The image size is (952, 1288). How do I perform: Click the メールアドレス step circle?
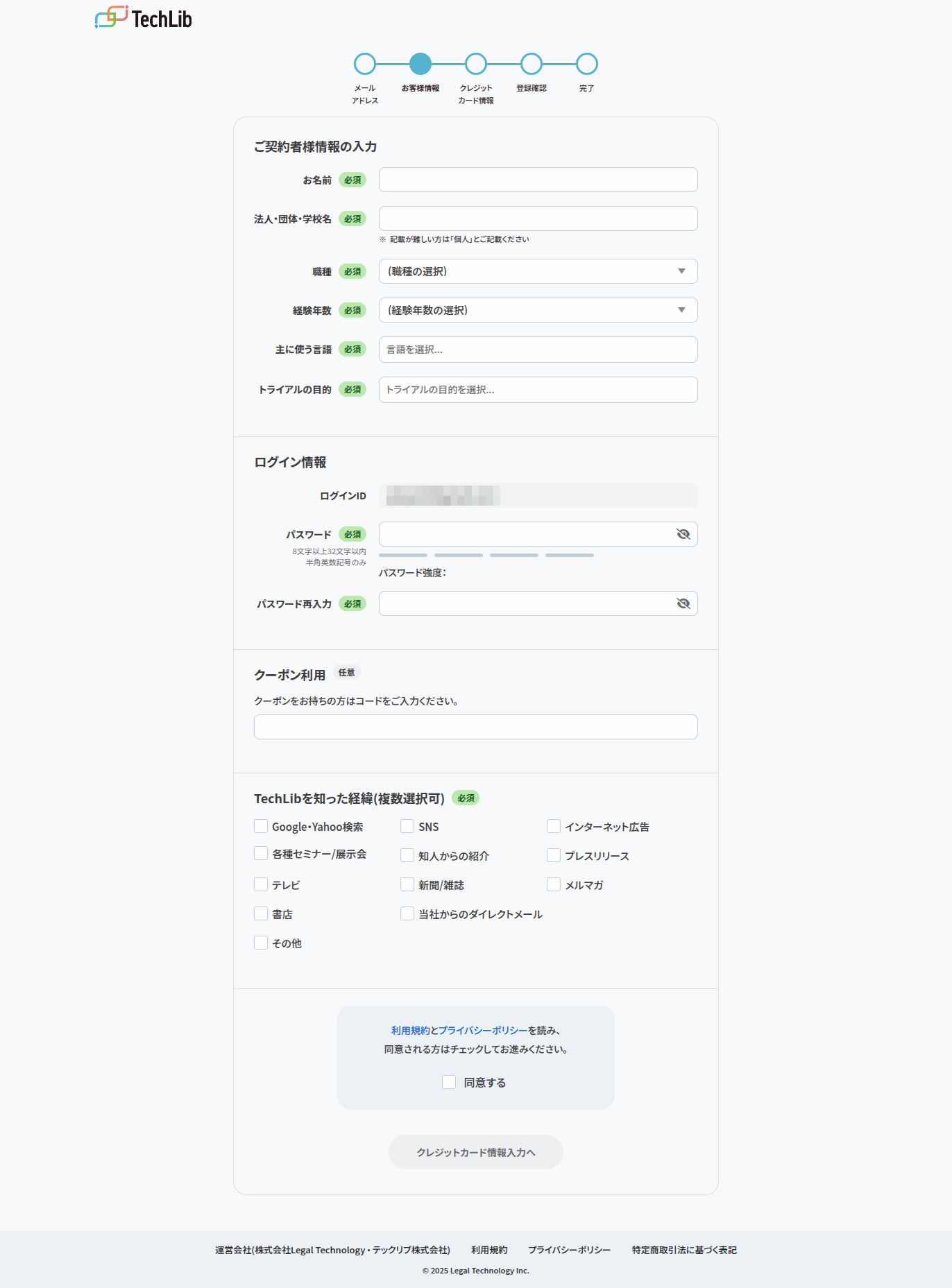coord(365,64)
